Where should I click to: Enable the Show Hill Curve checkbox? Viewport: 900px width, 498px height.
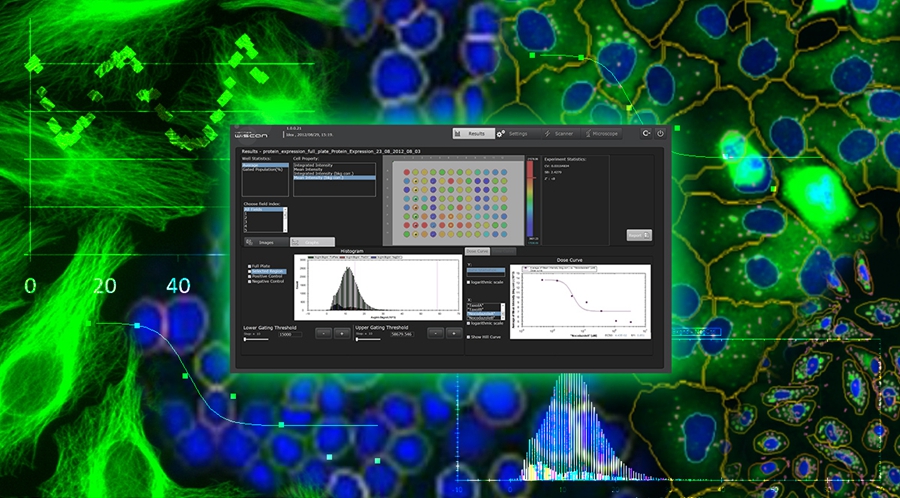[x=469, y=337]
